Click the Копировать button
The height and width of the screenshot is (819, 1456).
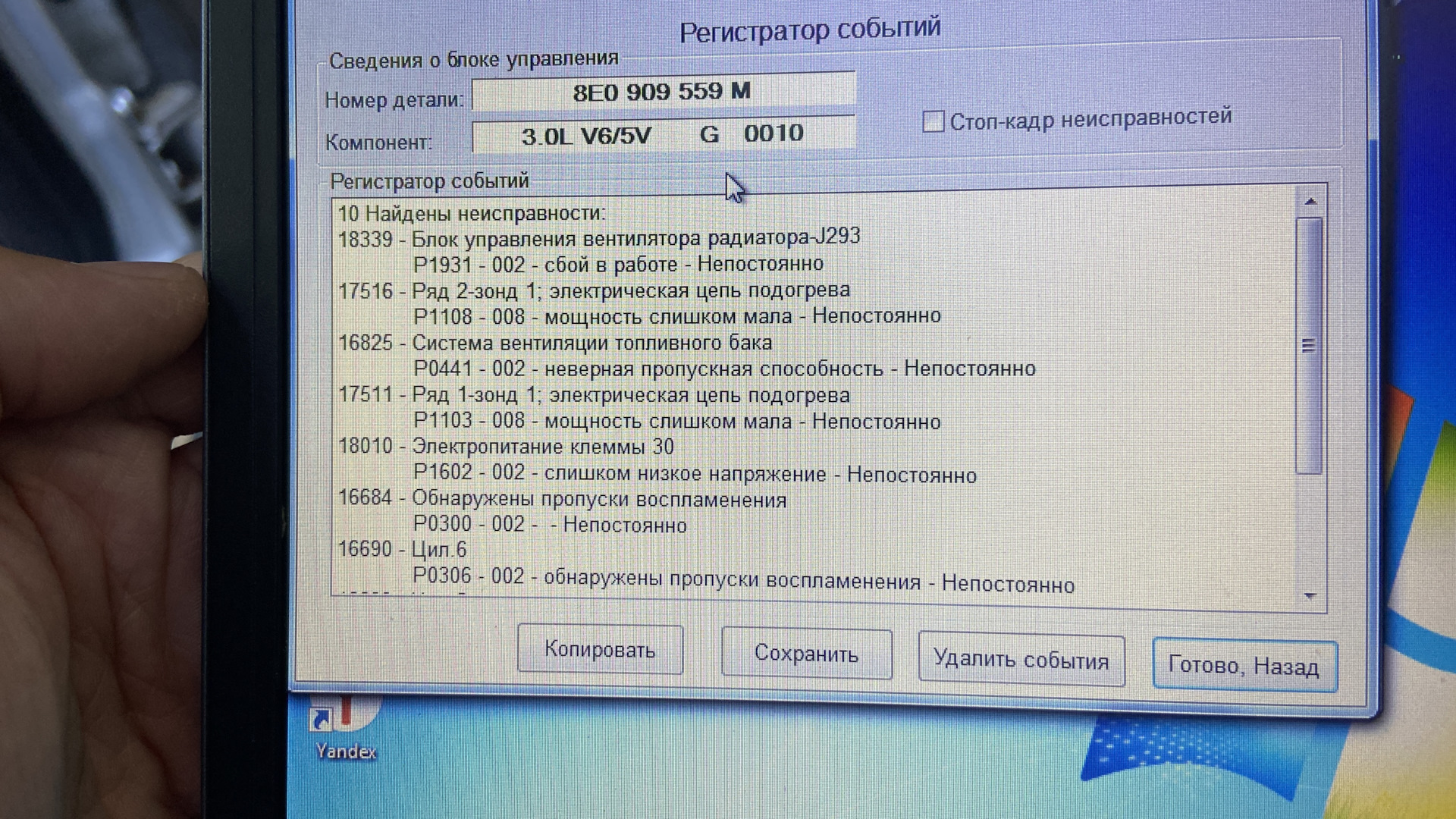[x=600, y=650]
